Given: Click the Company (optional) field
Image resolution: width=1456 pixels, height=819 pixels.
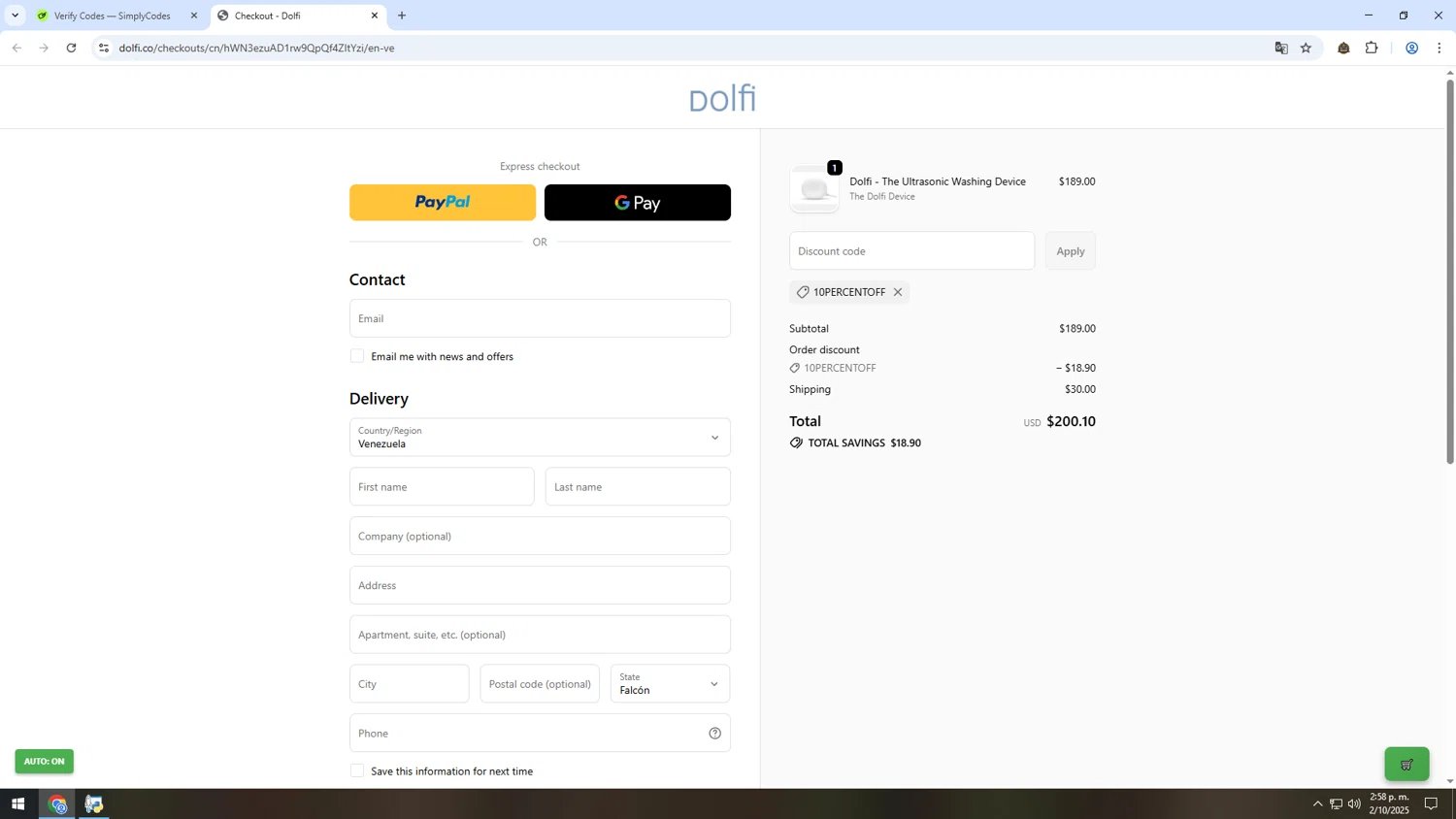Looking at the screenshot, I should click(540, 536).
